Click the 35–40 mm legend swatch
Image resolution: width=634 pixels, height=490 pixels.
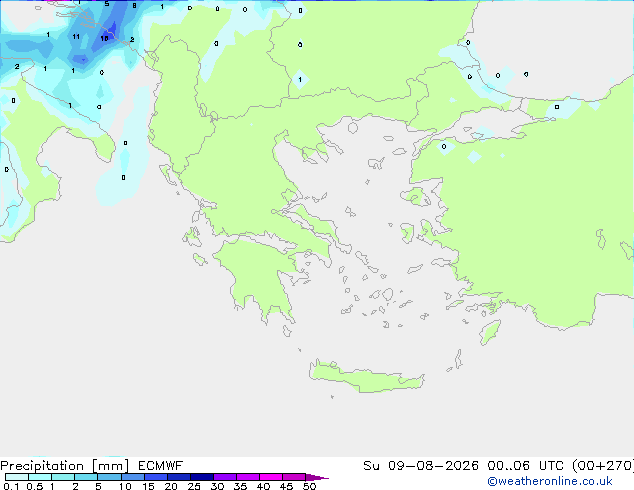point(248,477)
